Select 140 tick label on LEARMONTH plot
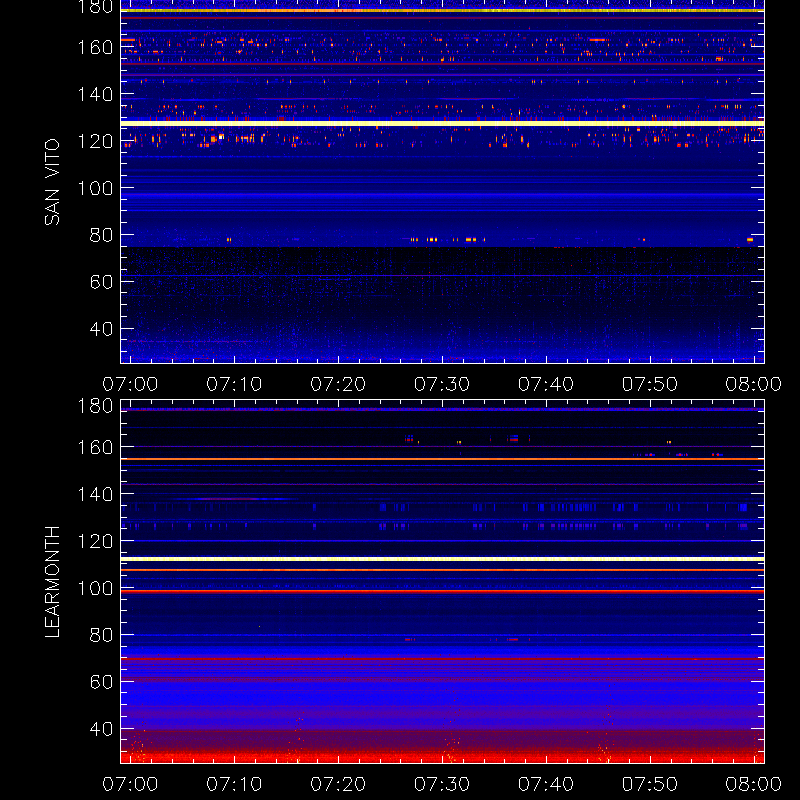Image resolution: width=800 pixels, height=800 pixels. coord(95,494)
